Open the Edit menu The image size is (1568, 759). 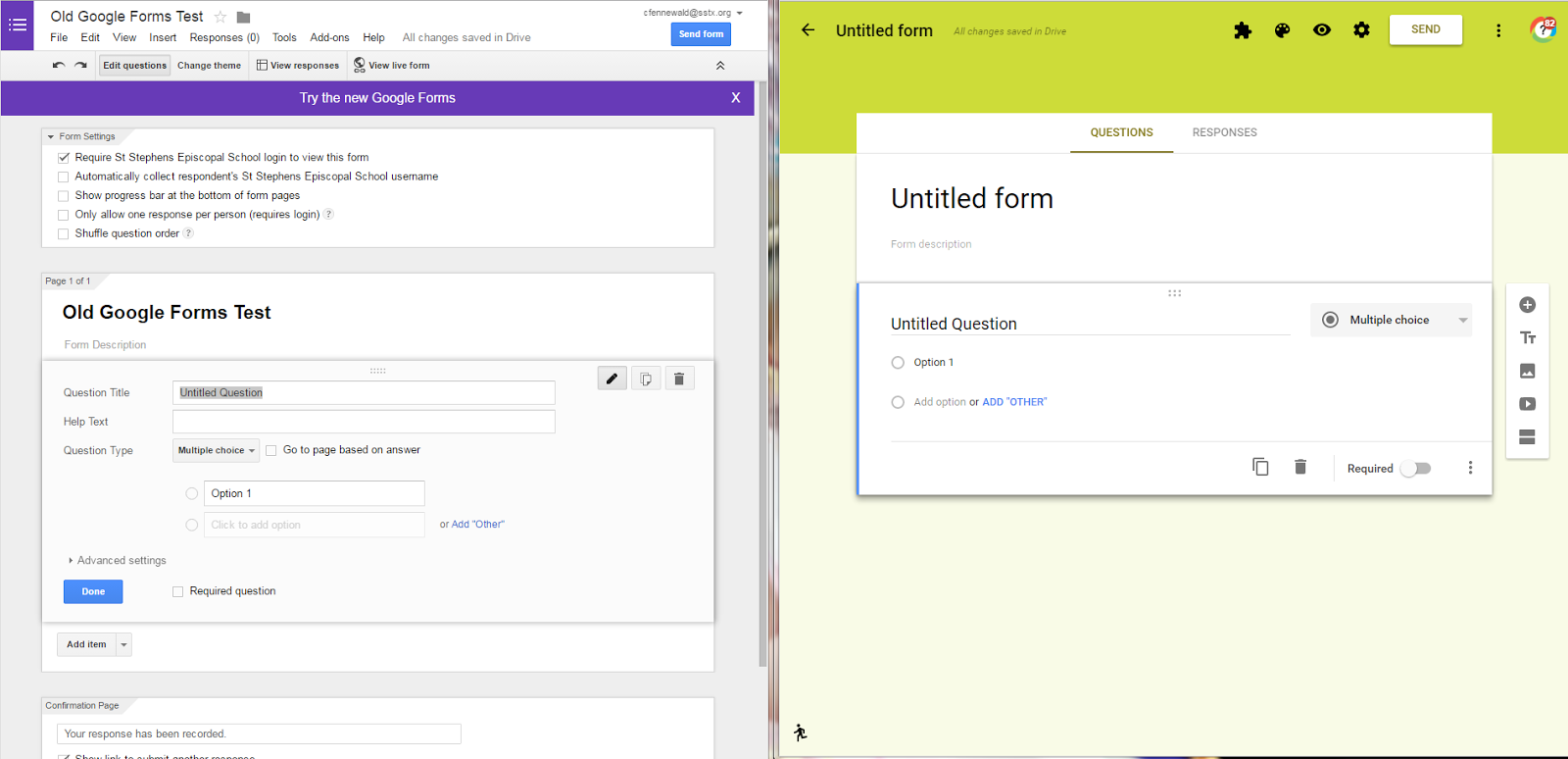90,37
